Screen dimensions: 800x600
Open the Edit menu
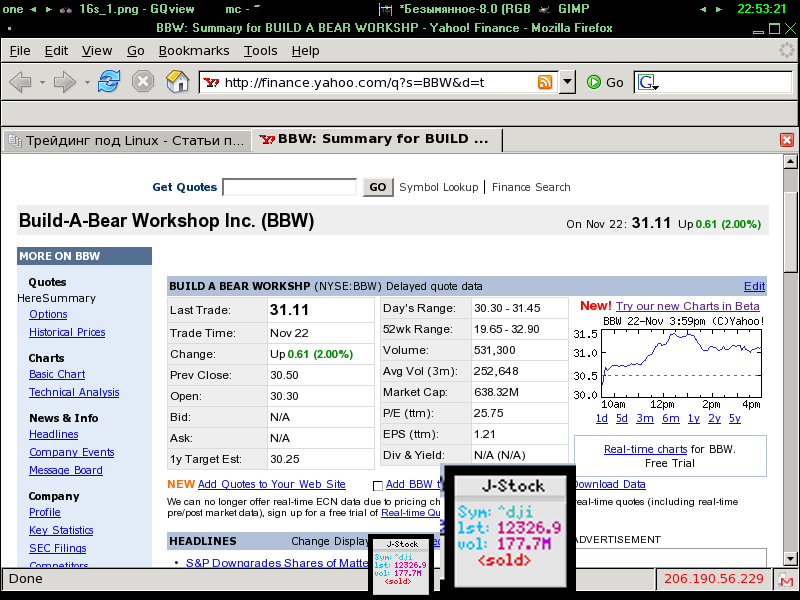(56, 51)
